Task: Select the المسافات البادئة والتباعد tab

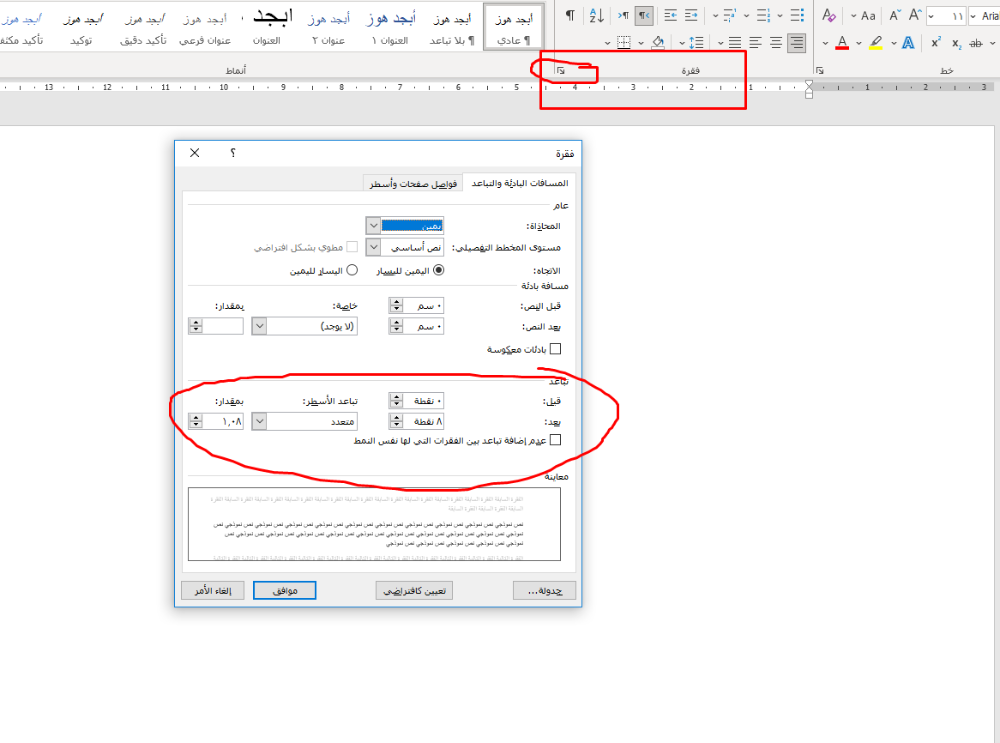Action: (x=519, y=183)
